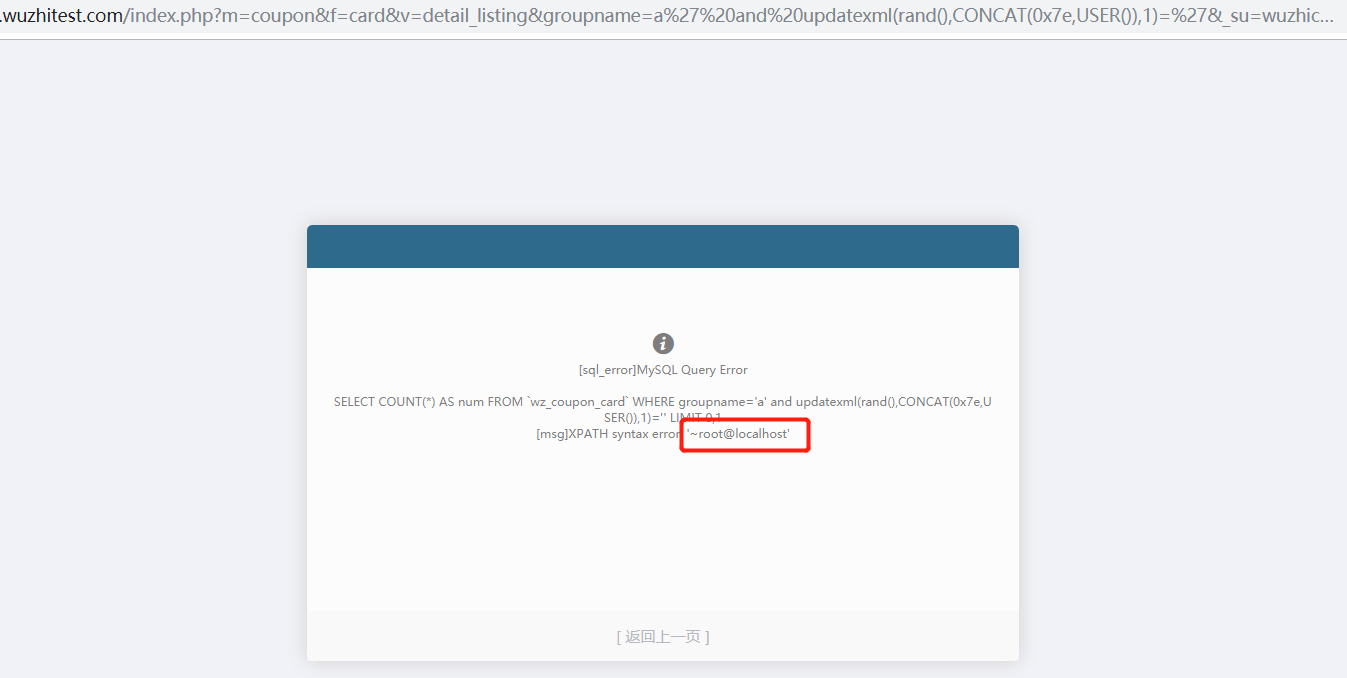Viewport: 1347px width, 678px height.
Task: Click the XPATH syntax error message
Action: [663, 434]
